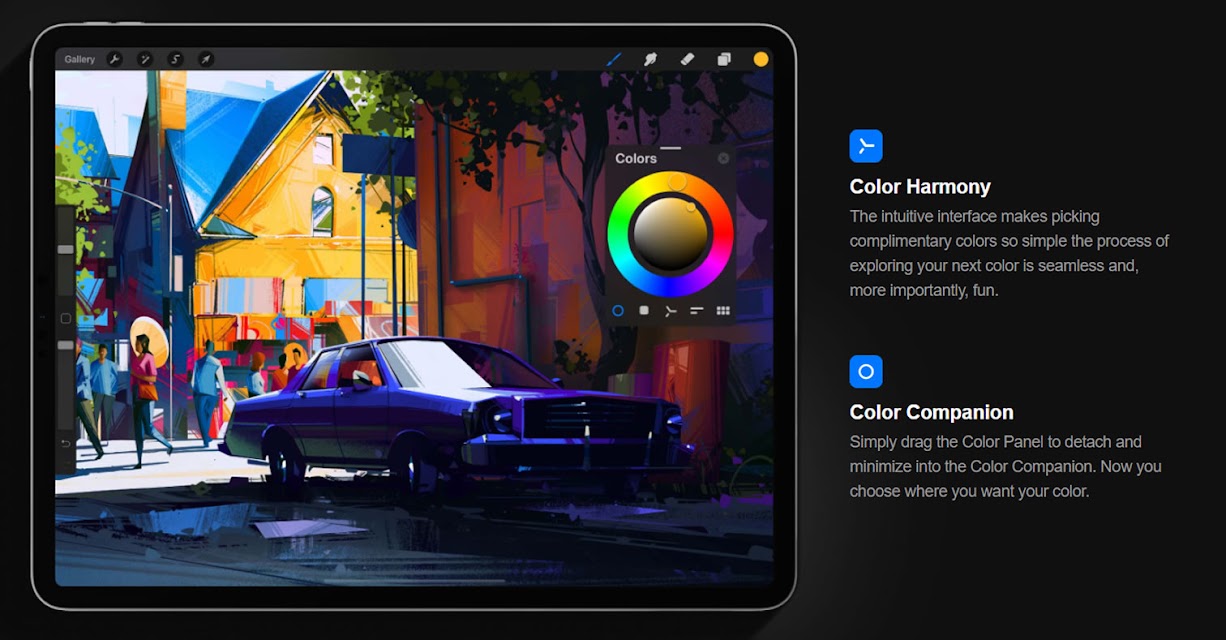Tap the undo arrow on sidebar
Screen dimensions: 1226x640
pos(66,443)
